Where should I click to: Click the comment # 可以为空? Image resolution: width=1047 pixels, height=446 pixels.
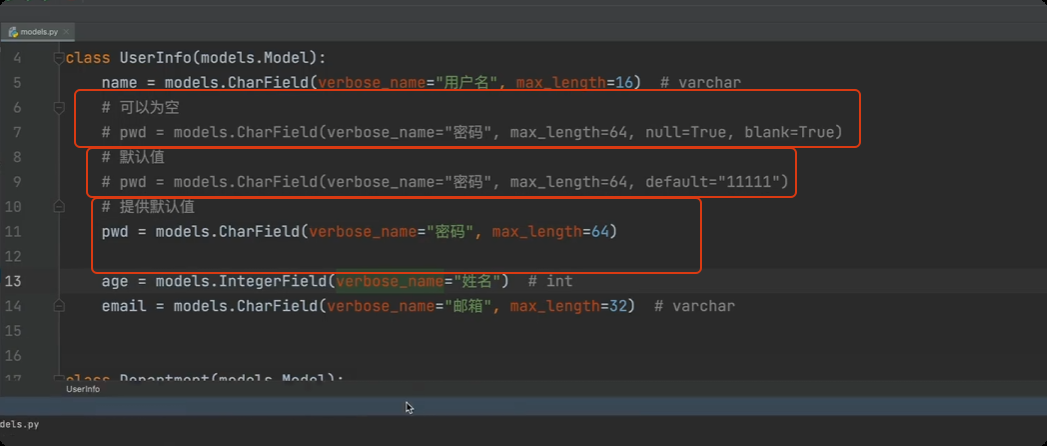[x=140, y=108]
